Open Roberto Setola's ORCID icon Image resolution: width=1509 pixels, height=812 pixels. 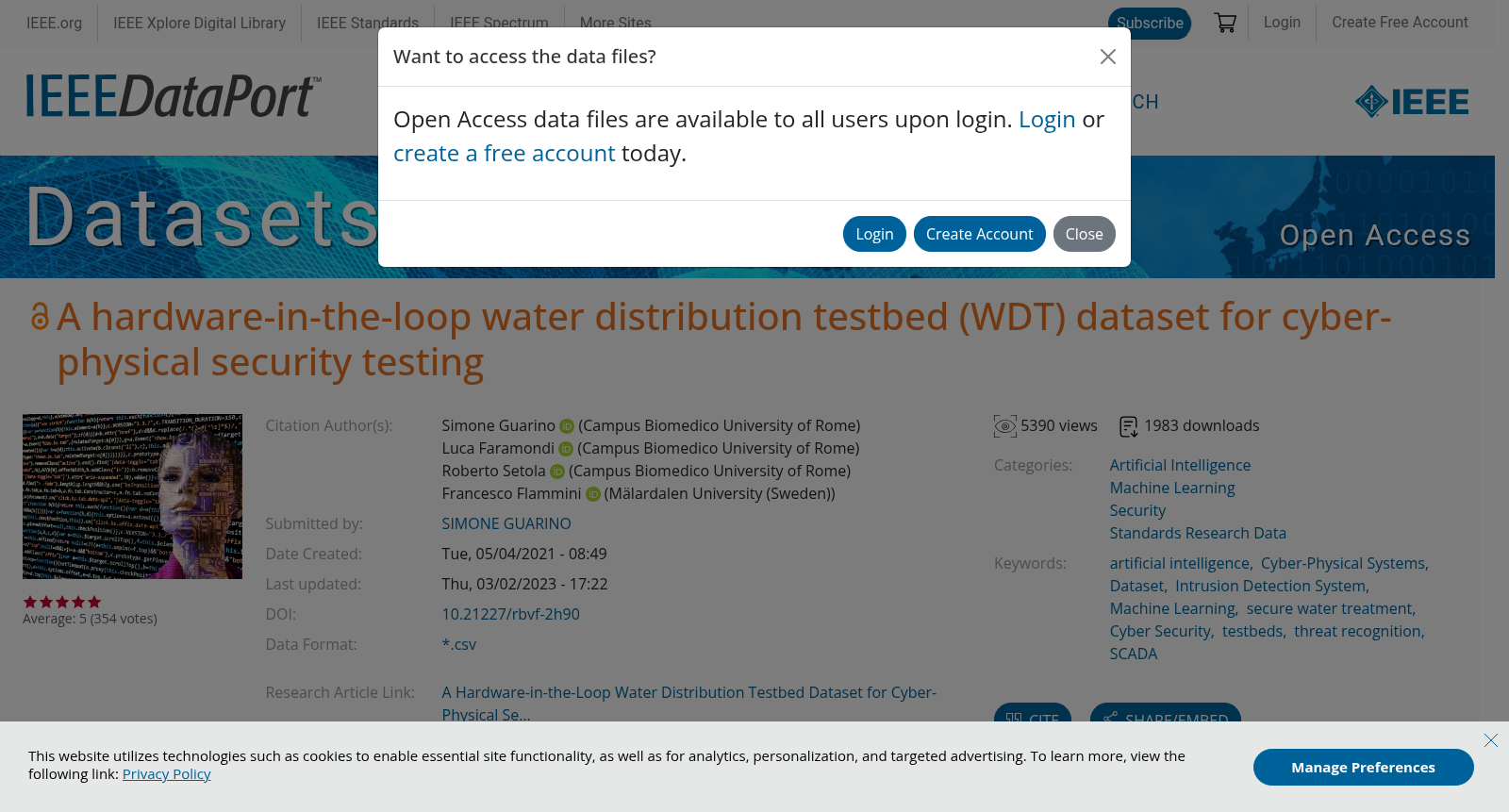(557, 472)
